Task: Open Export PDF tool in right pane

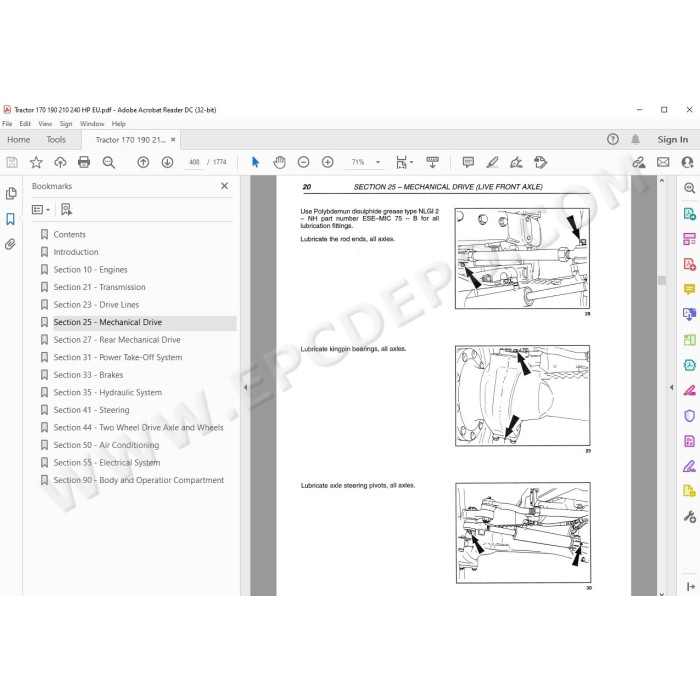Action: (689, 213)
